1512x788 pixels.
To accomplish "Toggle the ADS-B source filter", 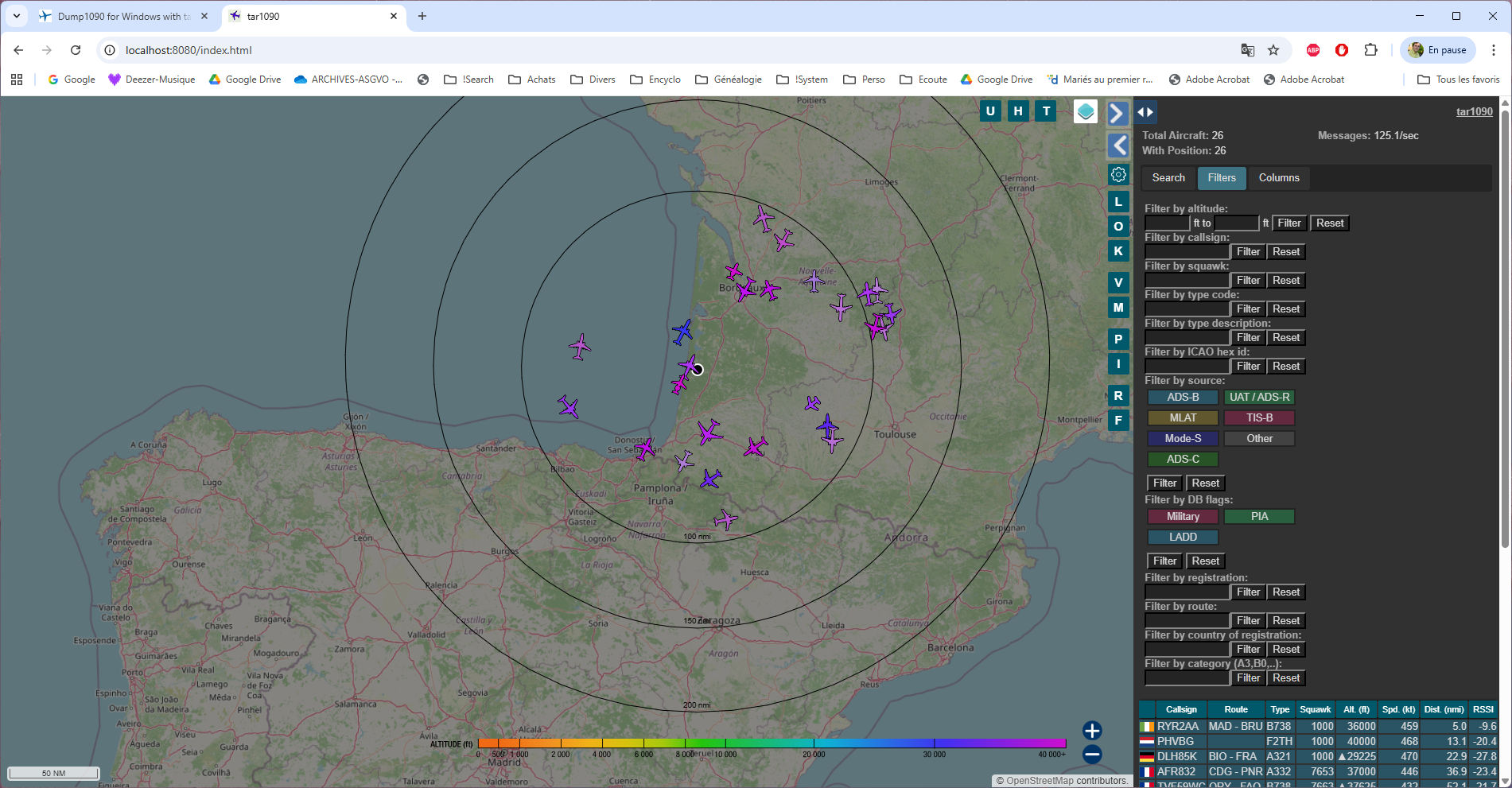I will tap(1183, 398).
